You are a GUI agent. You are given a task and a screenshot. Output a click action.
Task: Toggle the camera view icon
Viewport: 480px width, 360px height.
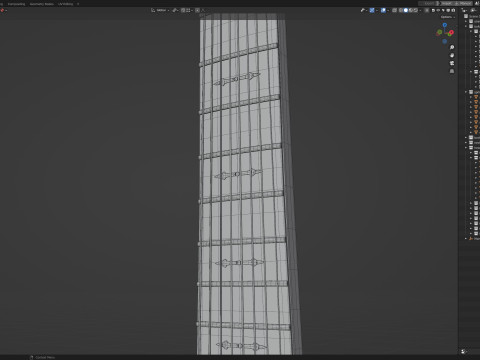pos(452,63)
